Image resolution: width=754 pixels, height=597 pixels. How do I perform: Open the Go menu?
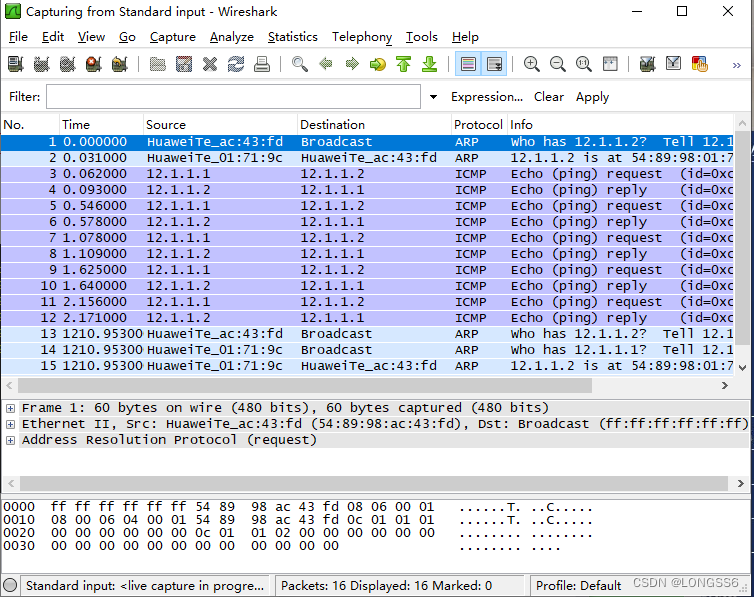point(127,37)
